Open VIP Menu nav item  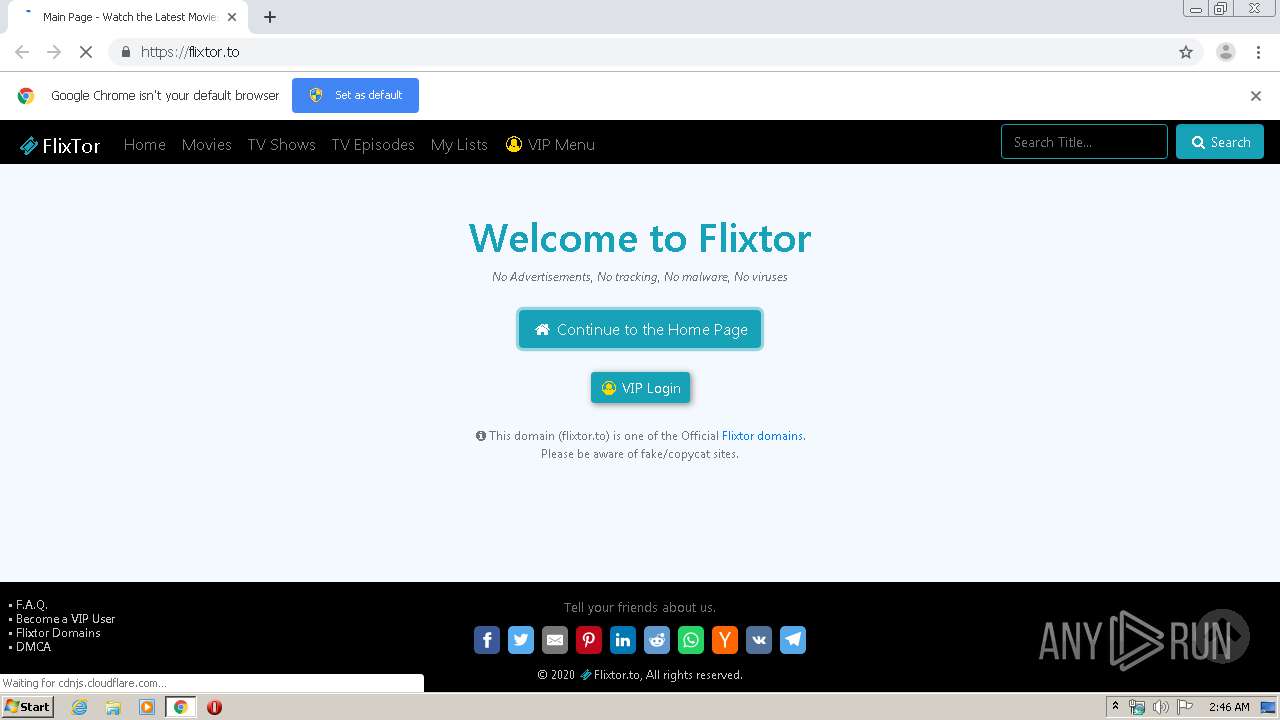point(550,145)
